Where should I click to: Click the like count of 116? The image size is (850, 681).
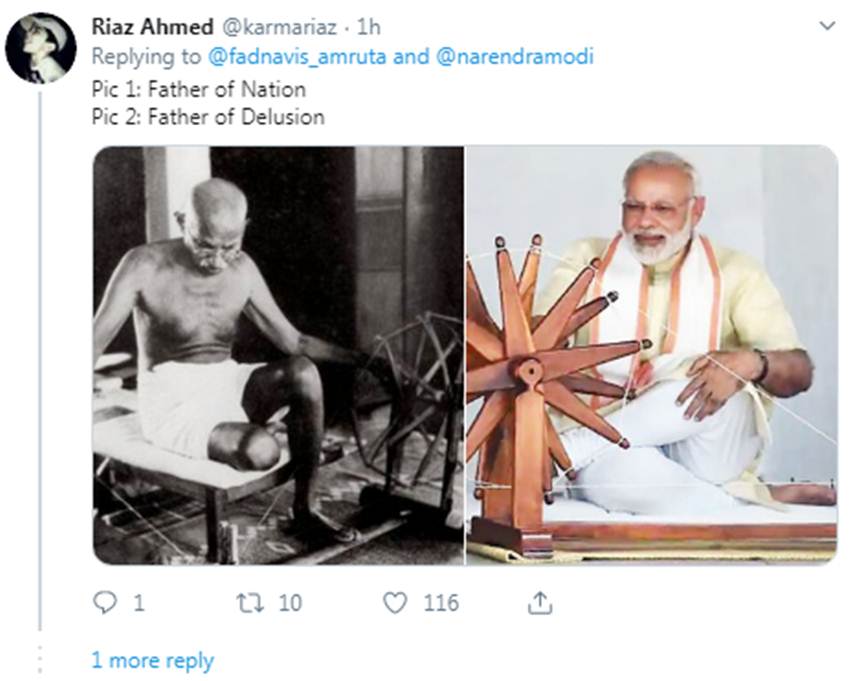point(440,602)
